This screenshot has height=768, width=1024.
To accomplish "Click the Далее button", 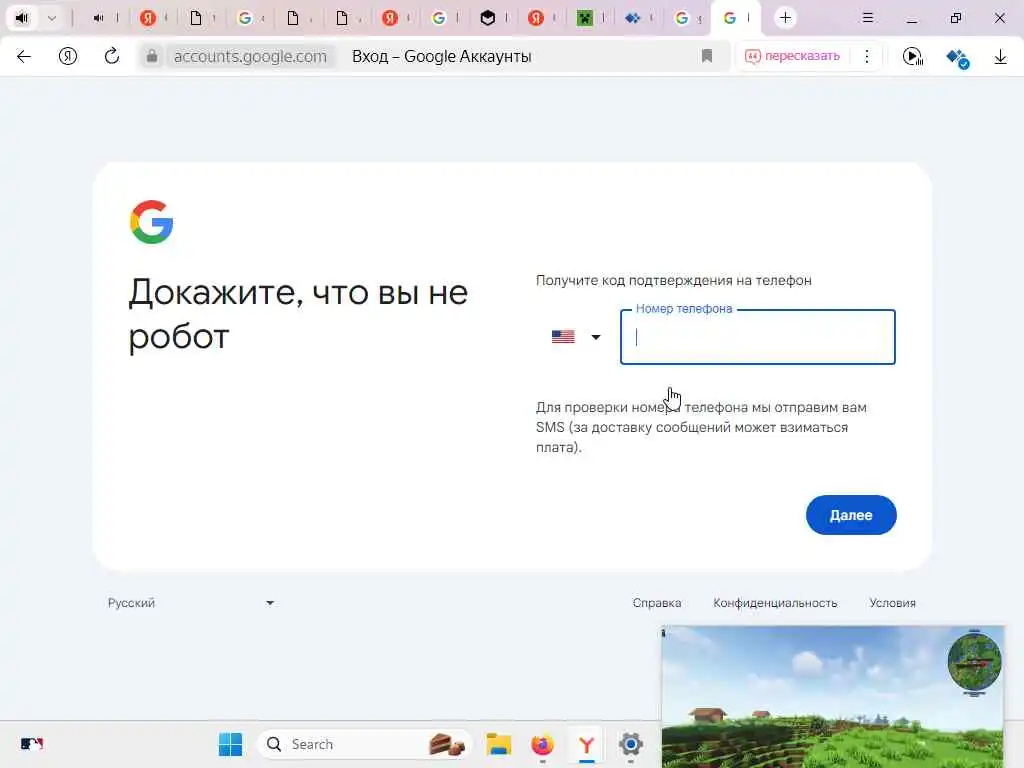I will [x=851, y=515].
